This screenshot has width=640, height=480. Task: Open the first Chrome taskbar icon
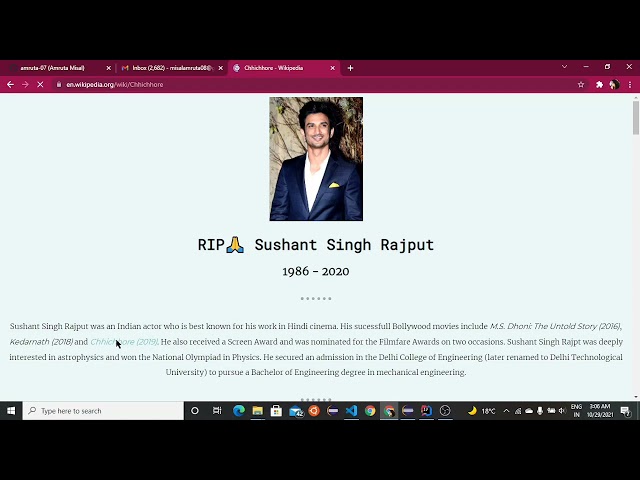370,411
